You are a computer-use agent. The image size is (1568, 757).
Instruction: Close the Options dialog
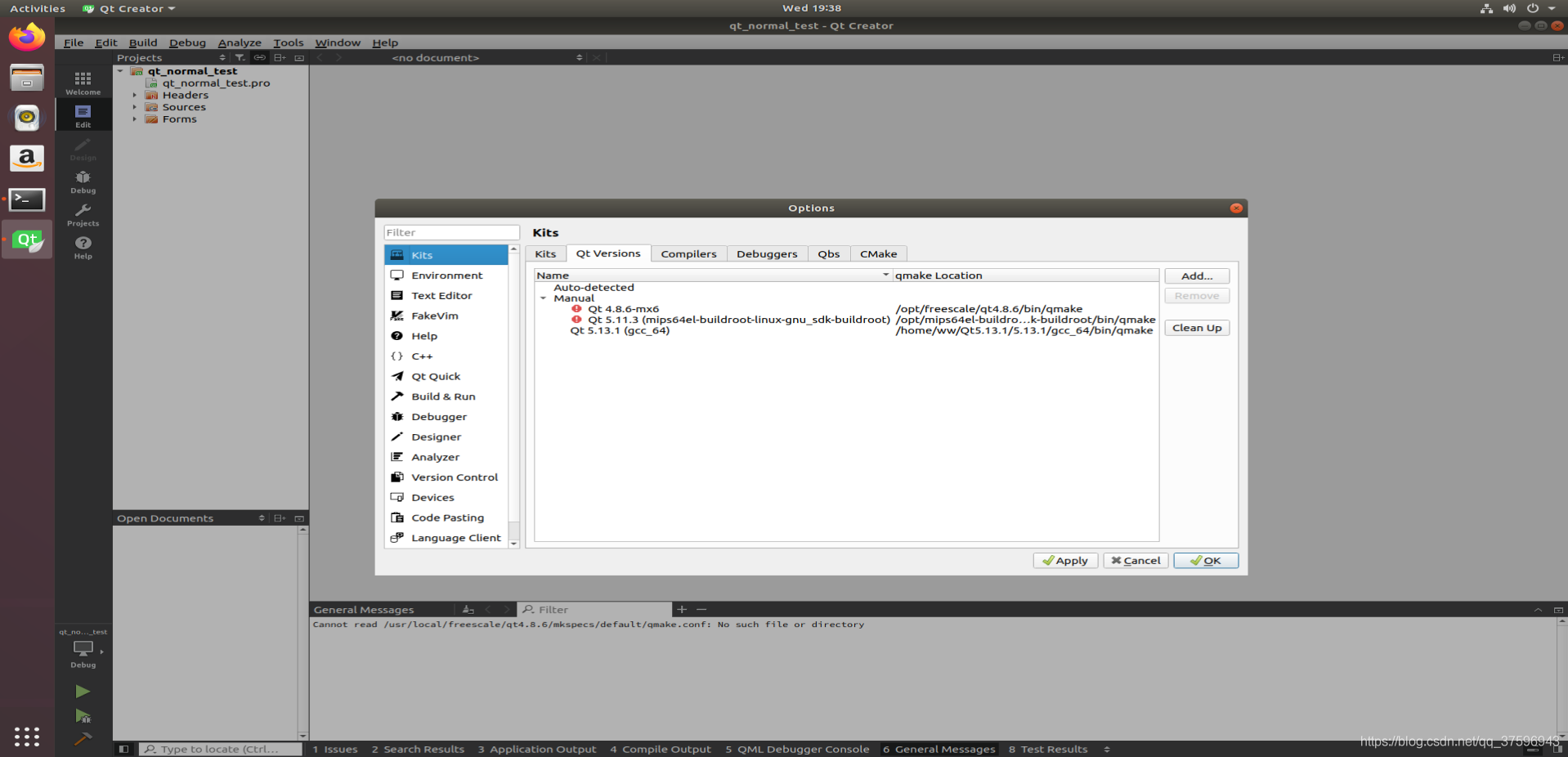(x=1236, y=208)
